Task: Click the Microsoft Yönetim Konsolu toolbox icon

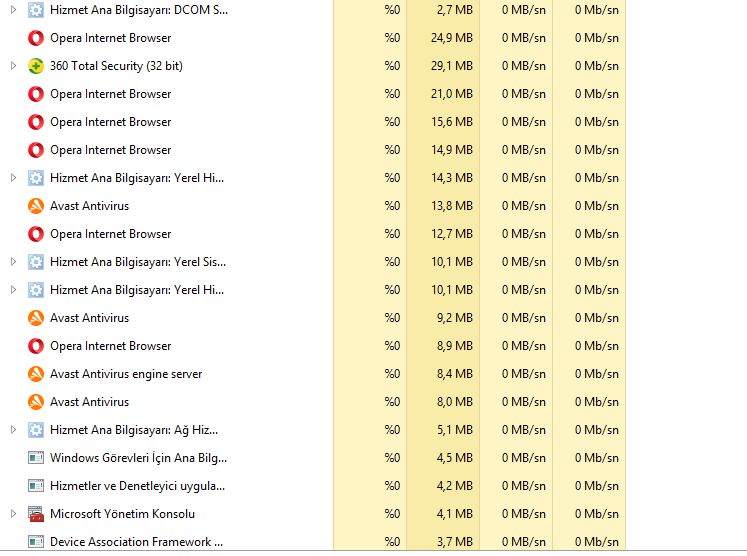Action: (x=36, y=514)
